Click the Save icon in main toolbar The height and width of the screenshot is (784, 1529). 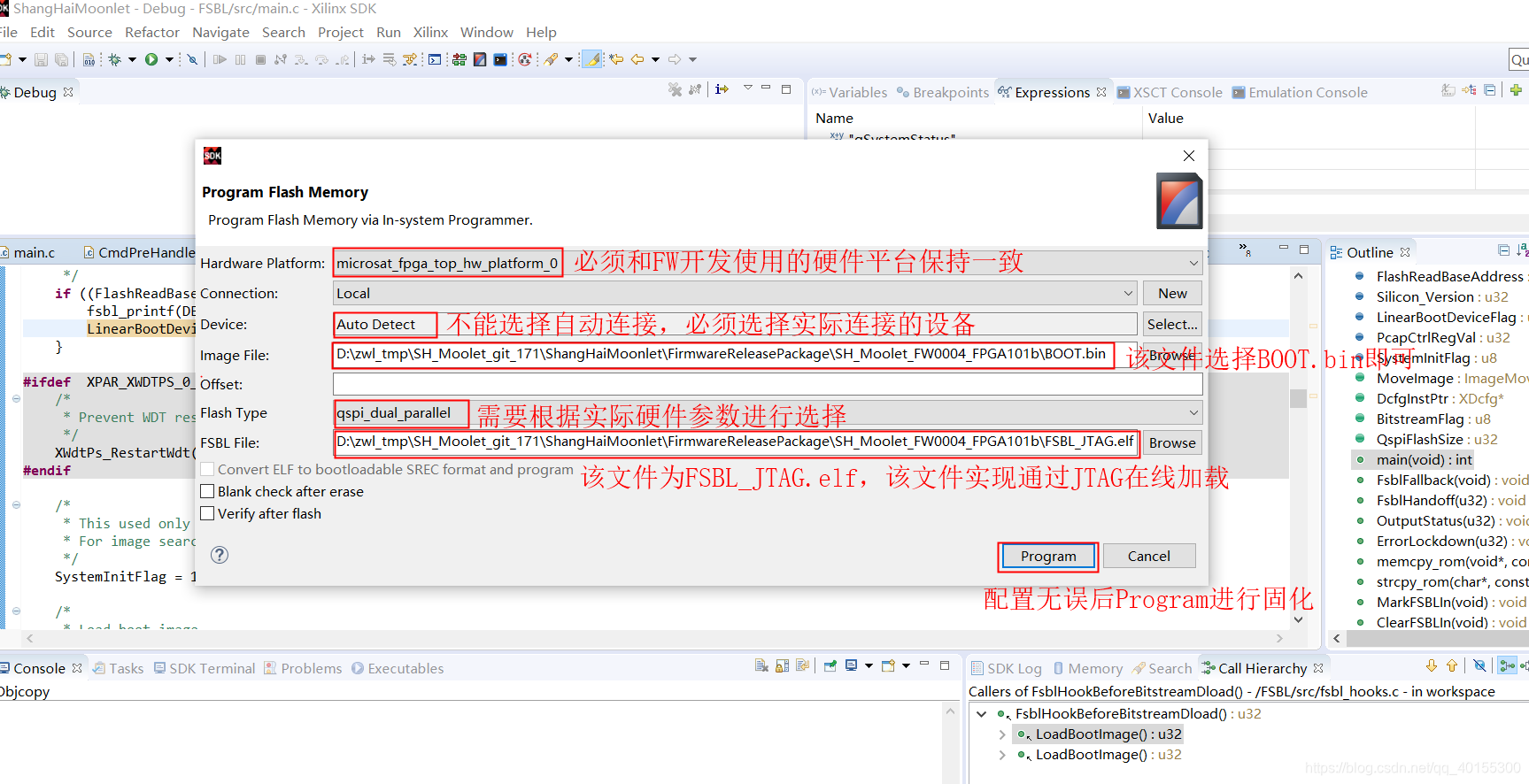tap(41, 59)
